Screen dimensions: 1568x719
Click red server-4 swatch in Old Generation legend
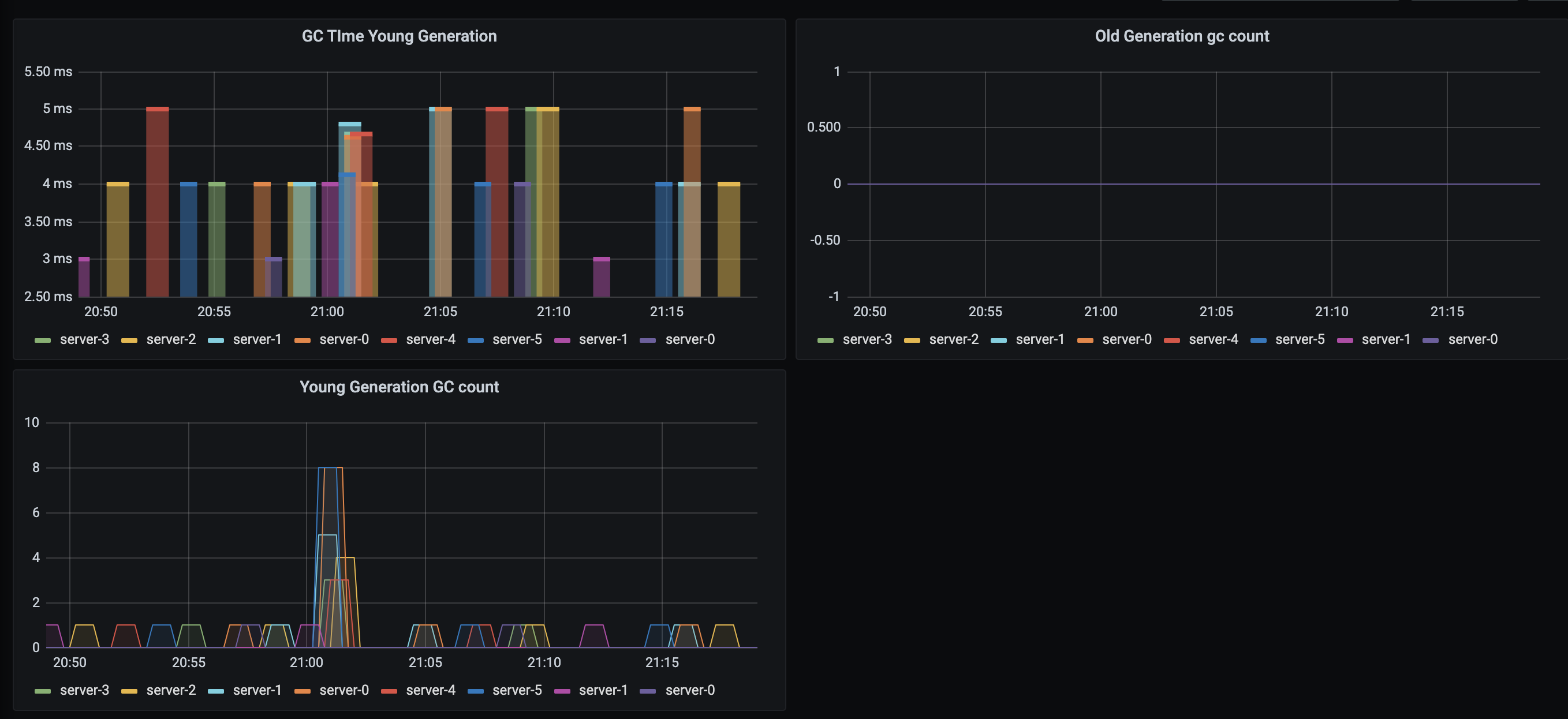click(1172, 340)
